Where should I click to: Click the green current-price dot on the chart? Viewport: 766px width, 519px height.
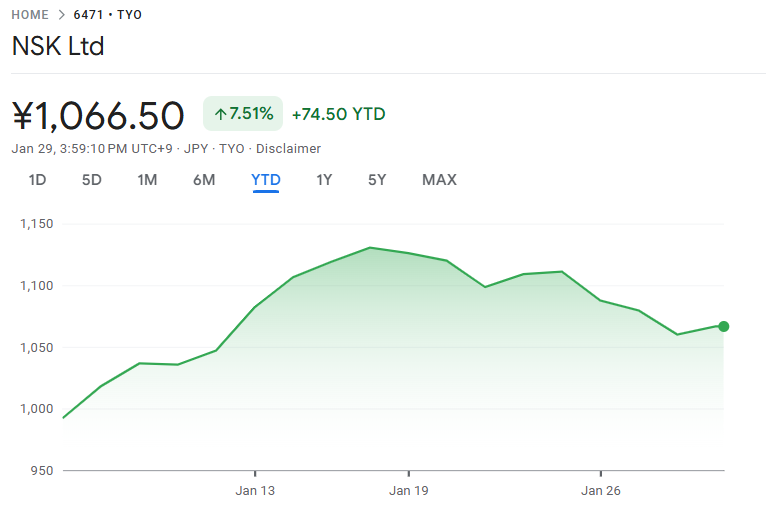click(723, 326)
